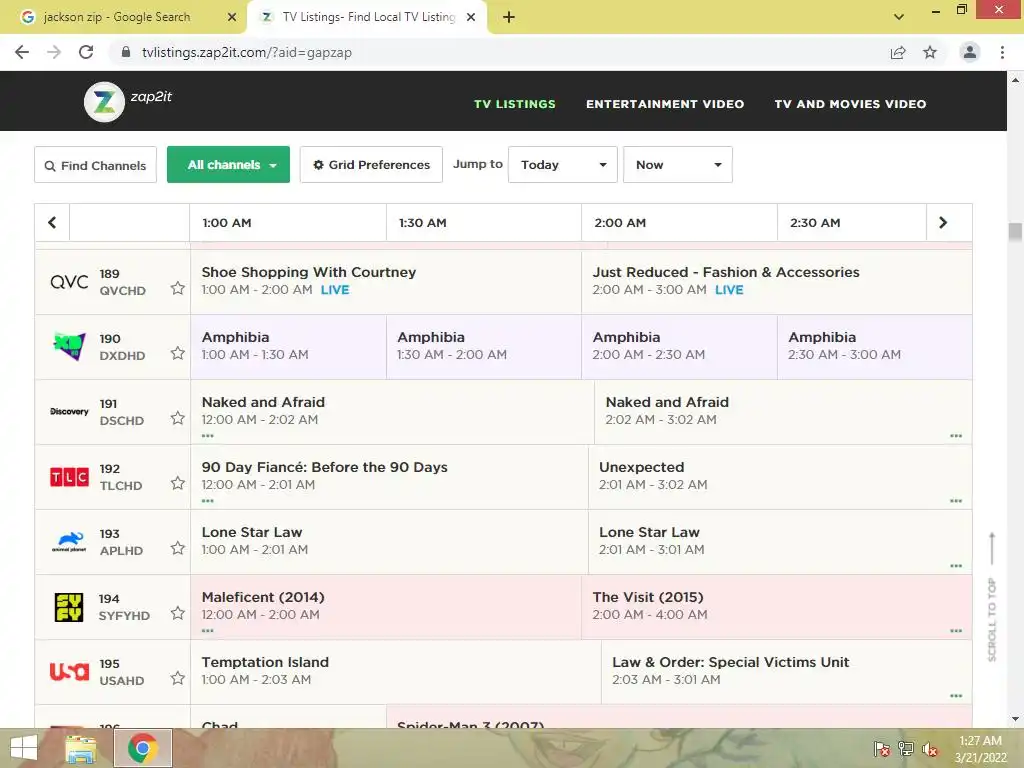Click the Animal Planet channel logo
1024x768 pixels.
69,542
